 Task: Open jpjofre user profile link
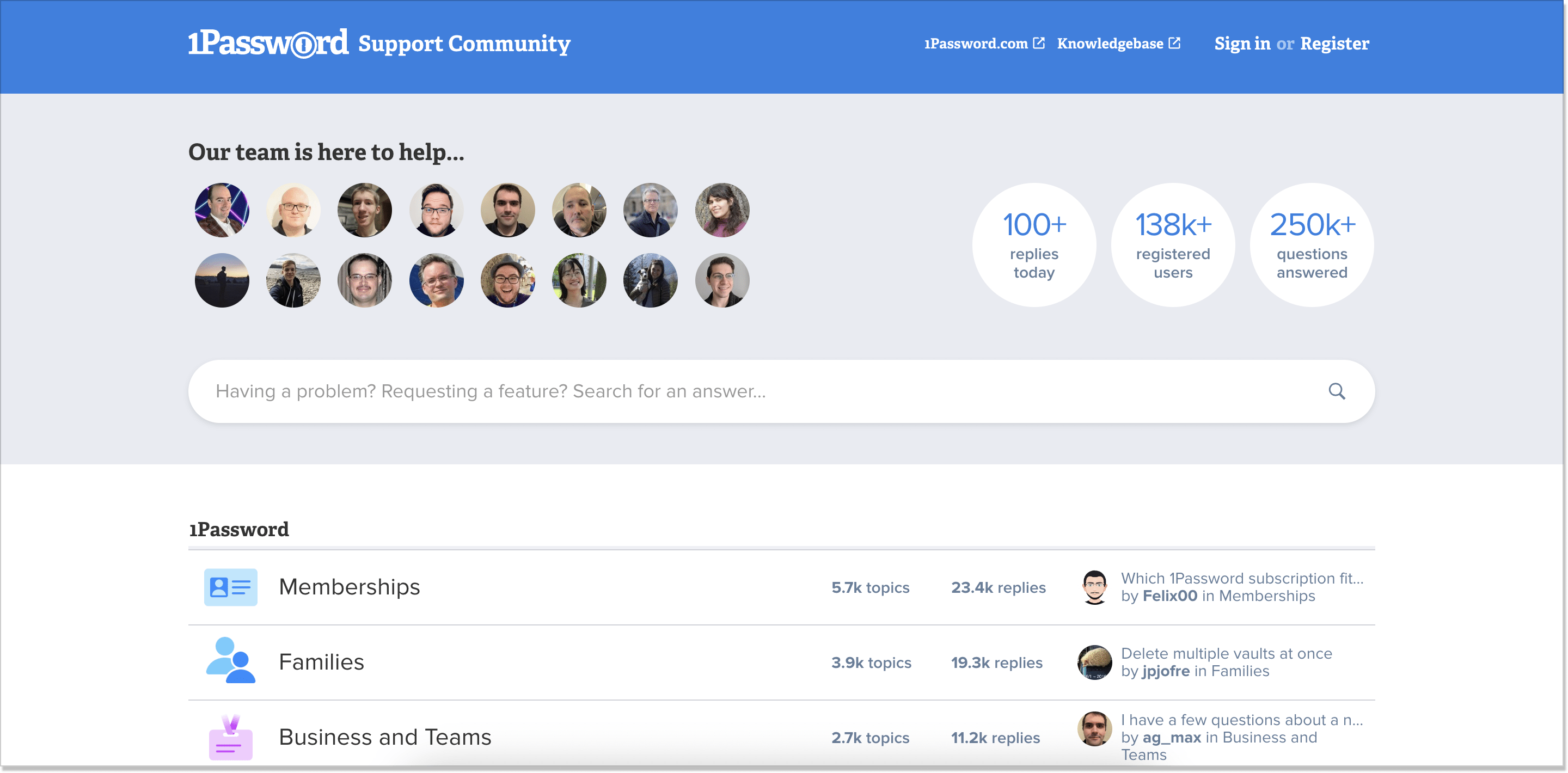1165,671
